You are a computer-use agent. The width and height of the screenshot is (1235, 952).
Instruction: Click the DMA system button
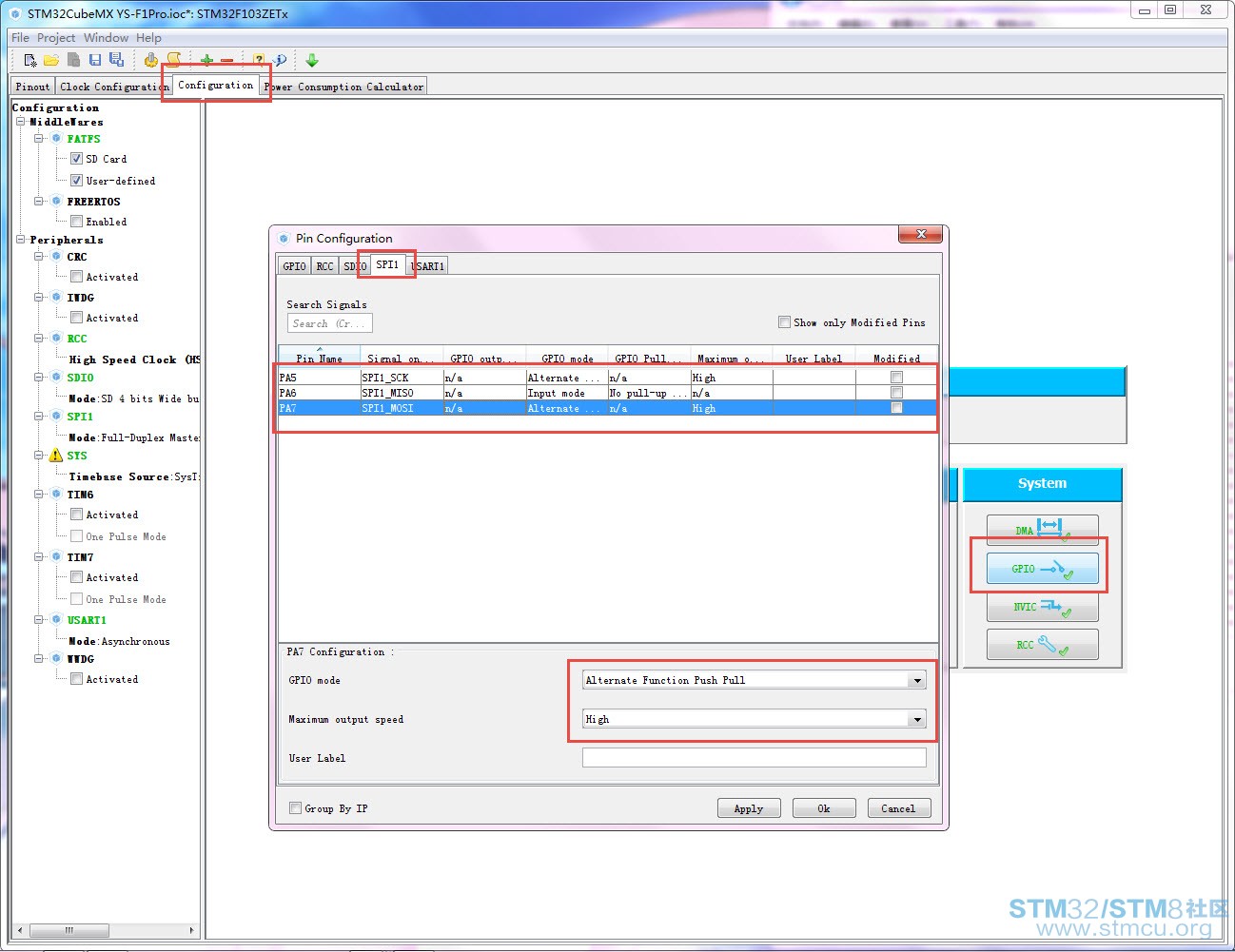pos(1042,530)
